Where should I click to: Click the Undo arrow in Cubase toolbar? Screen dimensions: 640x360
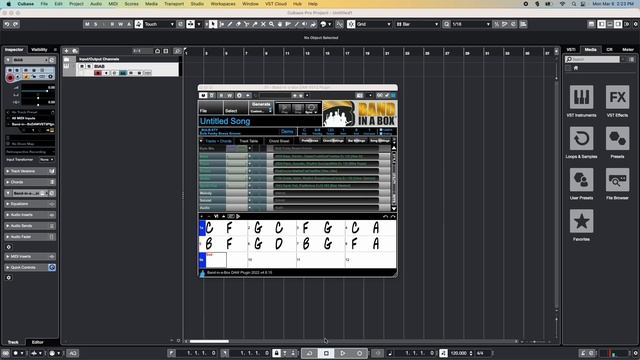click(x=7, y=24)
